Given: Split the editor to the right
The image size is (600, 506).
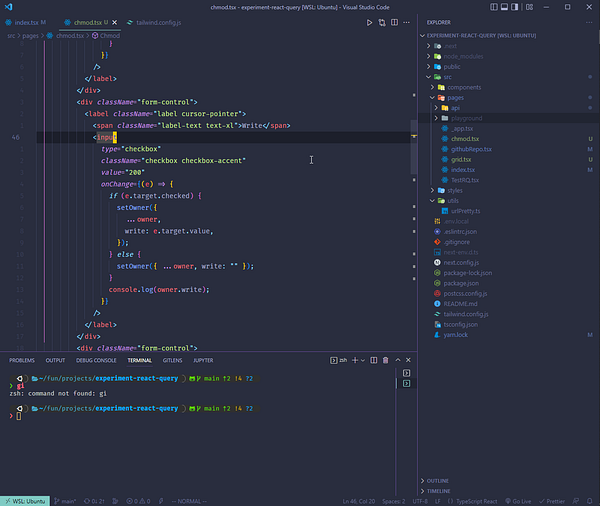Looking at the screenshot, I should pos(394,23).
